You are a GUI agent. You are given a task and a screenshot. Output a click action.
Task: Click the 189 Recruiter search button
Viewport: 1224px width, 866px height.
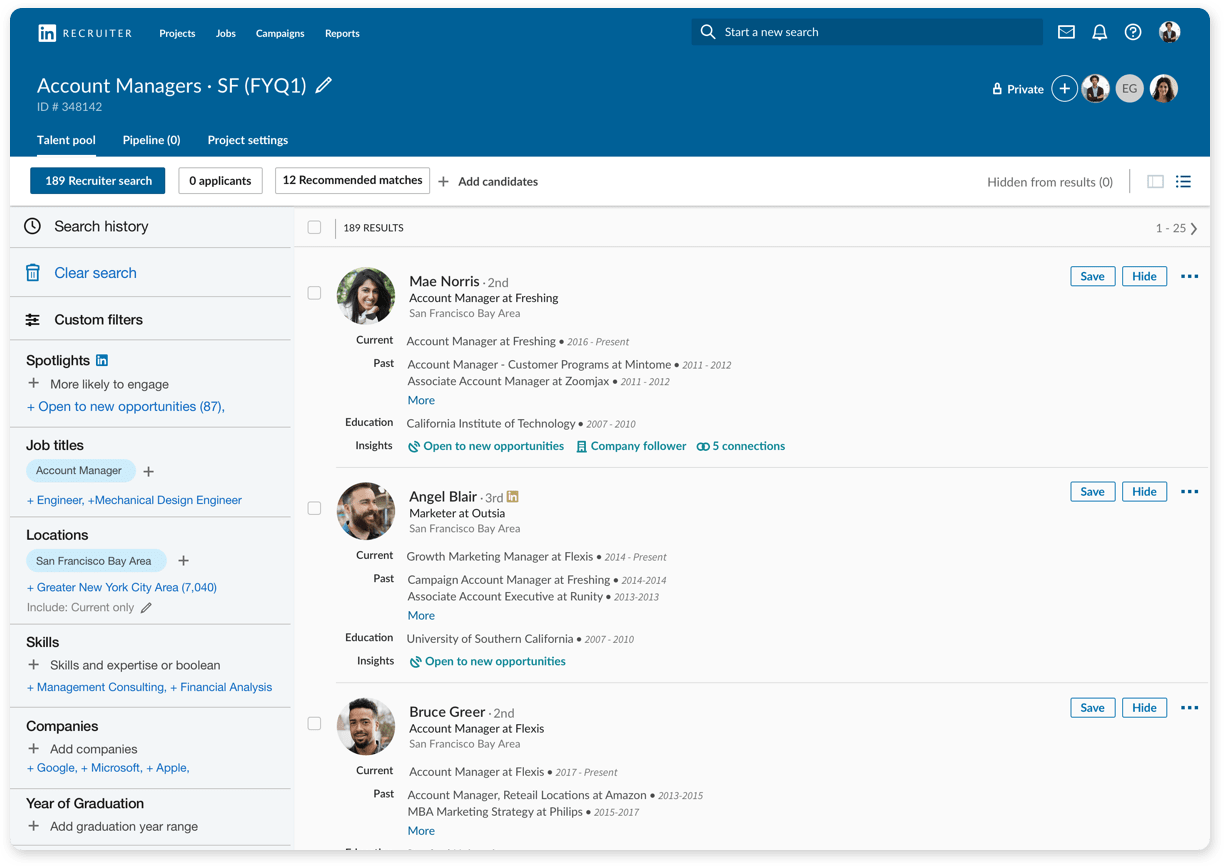coord(98,181)
